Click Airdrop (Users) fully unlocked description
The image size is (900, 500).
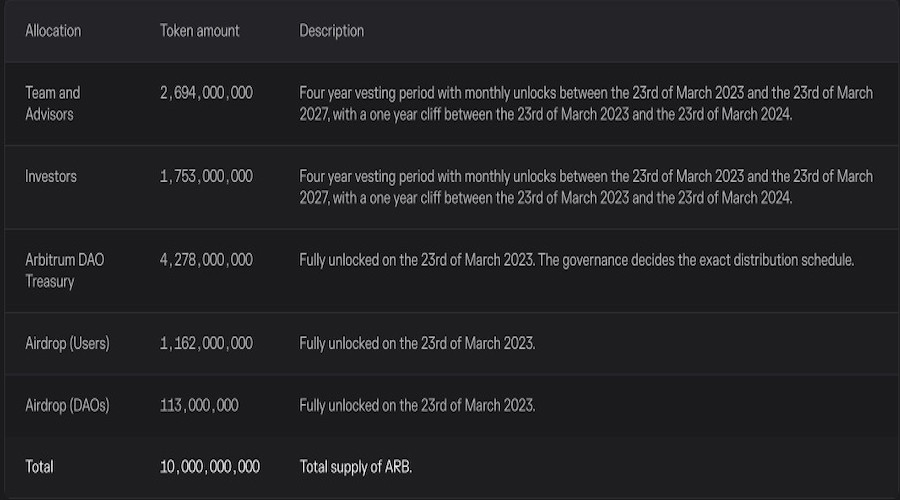(x=417, y=343)
